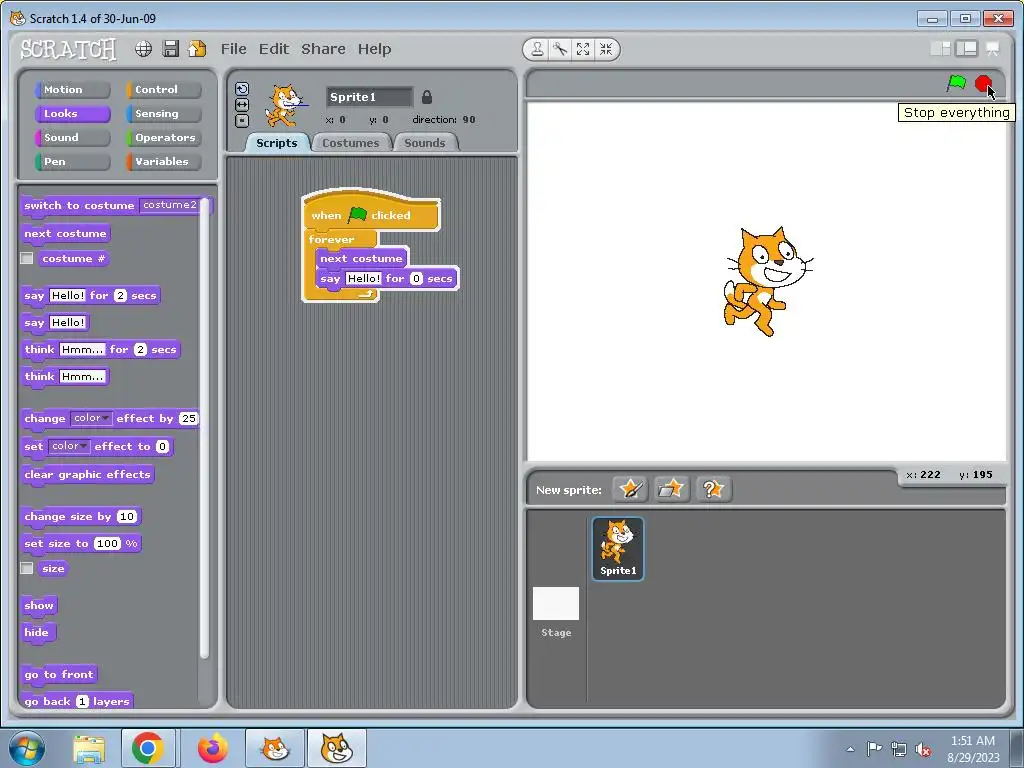Click the 'hide' block in palette

pyautogui.click(x=37, y=632)
